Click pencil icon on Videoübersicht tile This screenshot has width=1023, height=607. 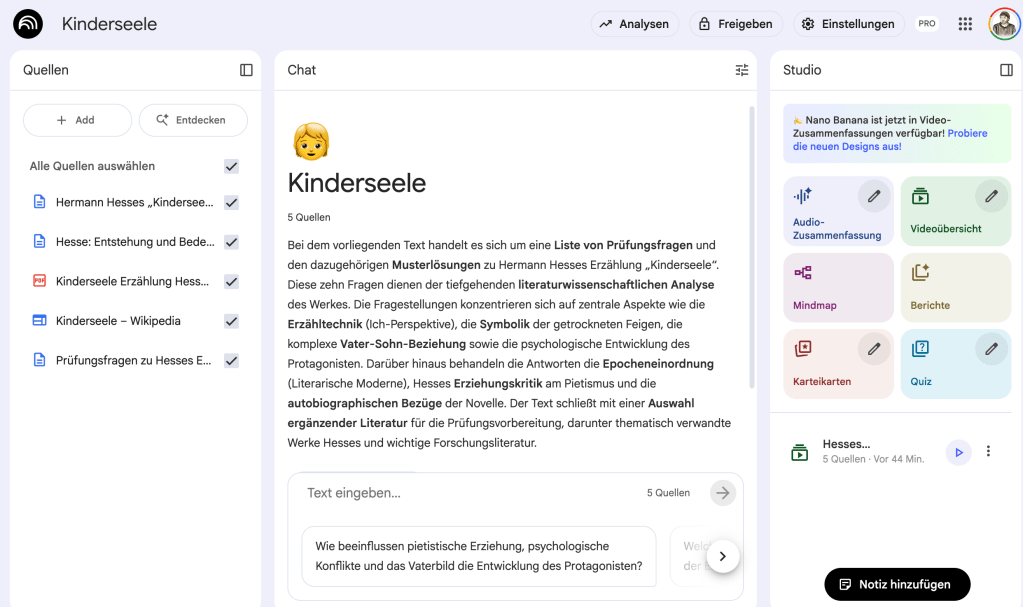[991, 197]
